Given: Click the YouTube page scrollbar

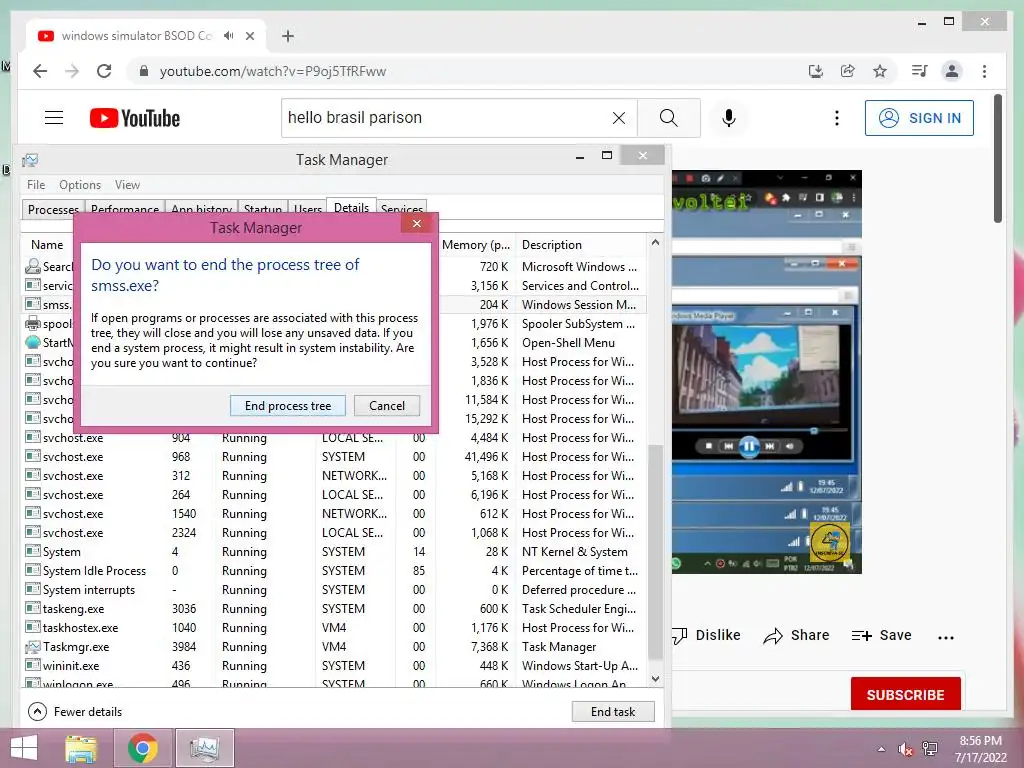Looking at the screenshot, I should pos(997,159).
